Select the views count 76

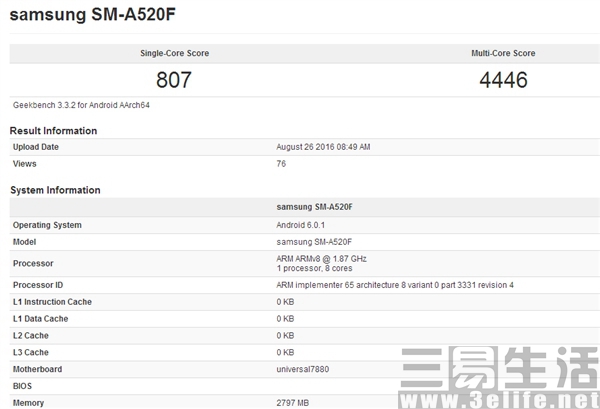point(281,164)
